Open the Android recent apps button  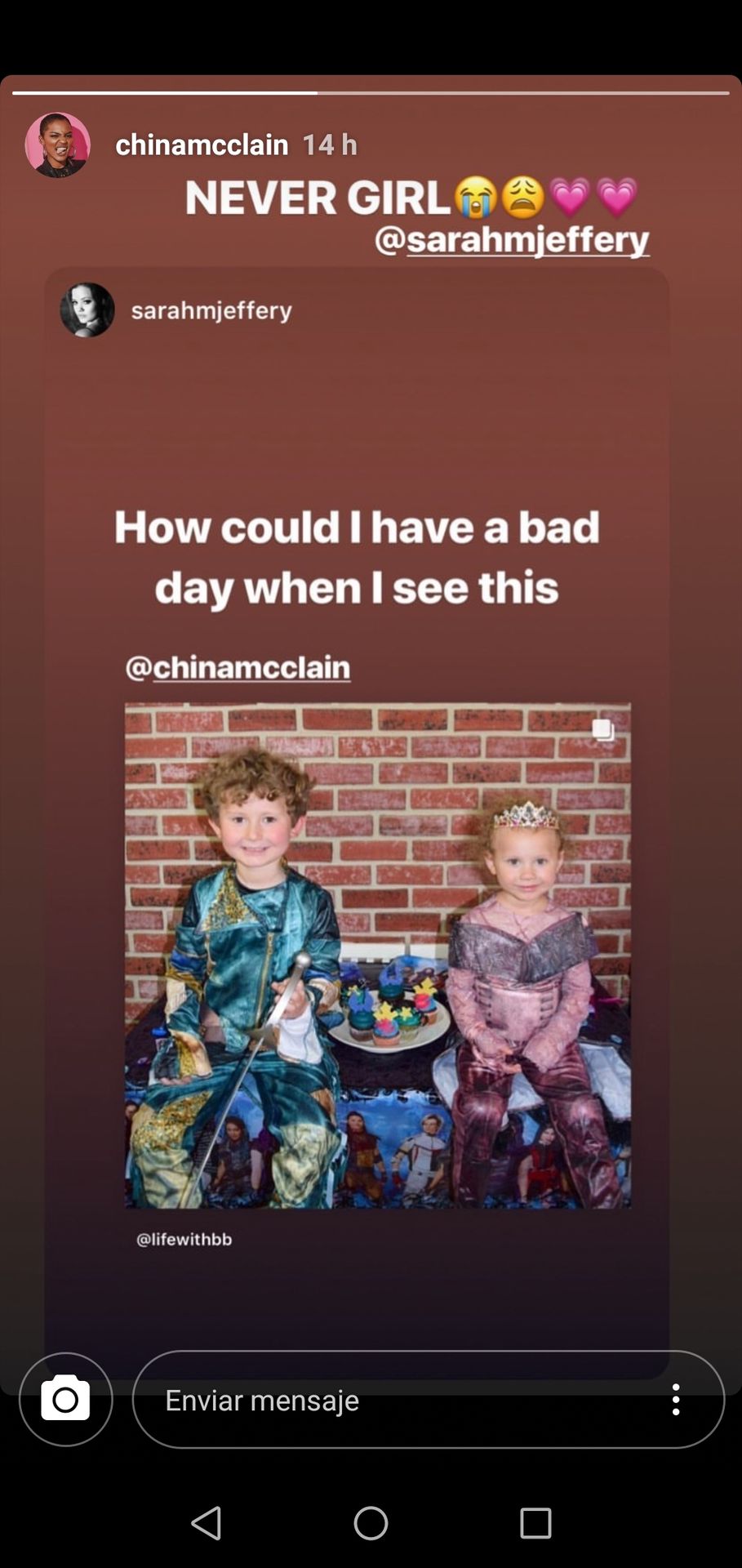(535, 1523)
